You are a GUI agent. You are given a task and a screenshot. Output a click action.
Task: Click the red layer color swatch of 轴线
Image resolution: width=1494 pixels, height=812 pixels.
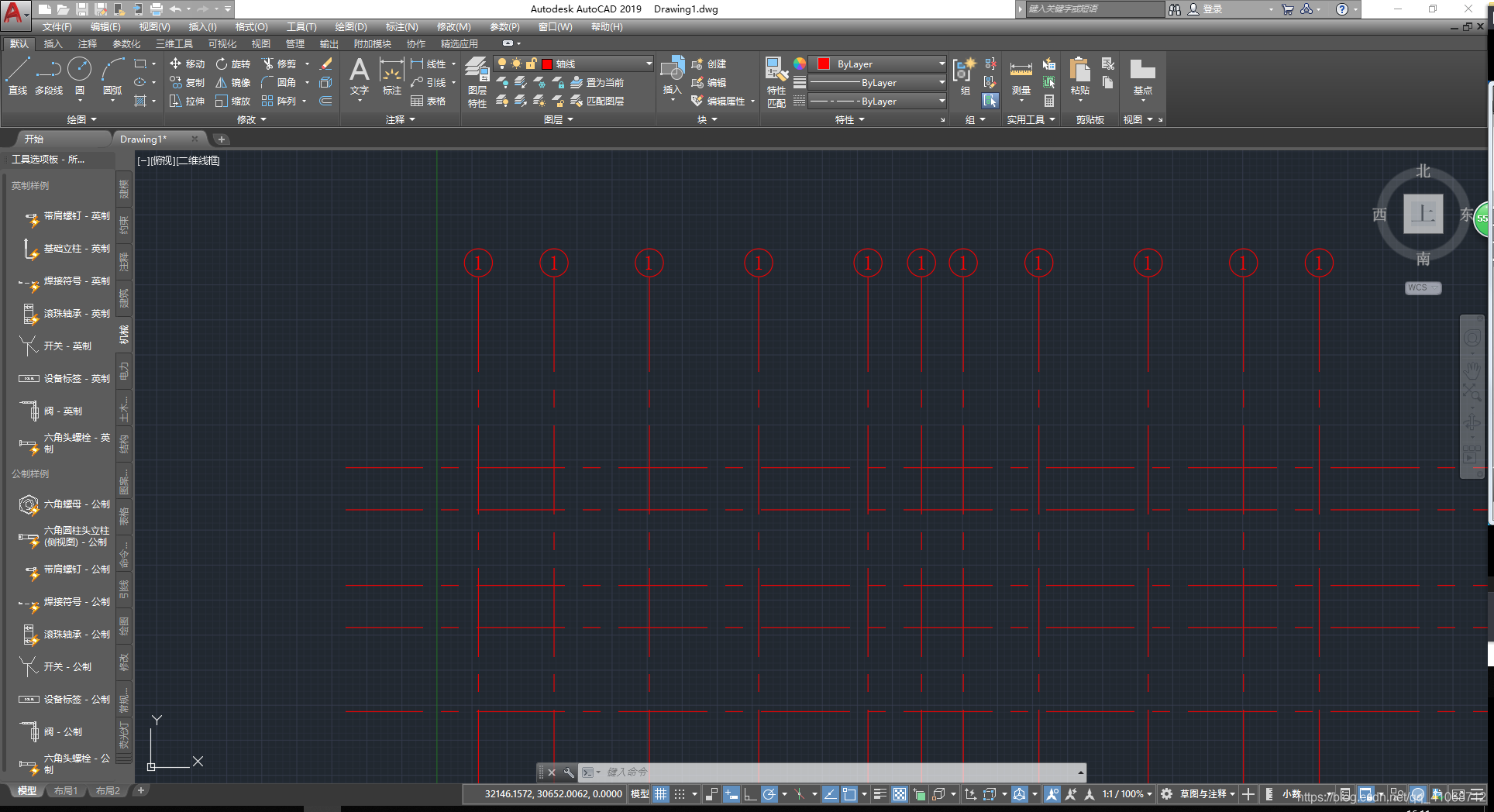pos(547,64)
